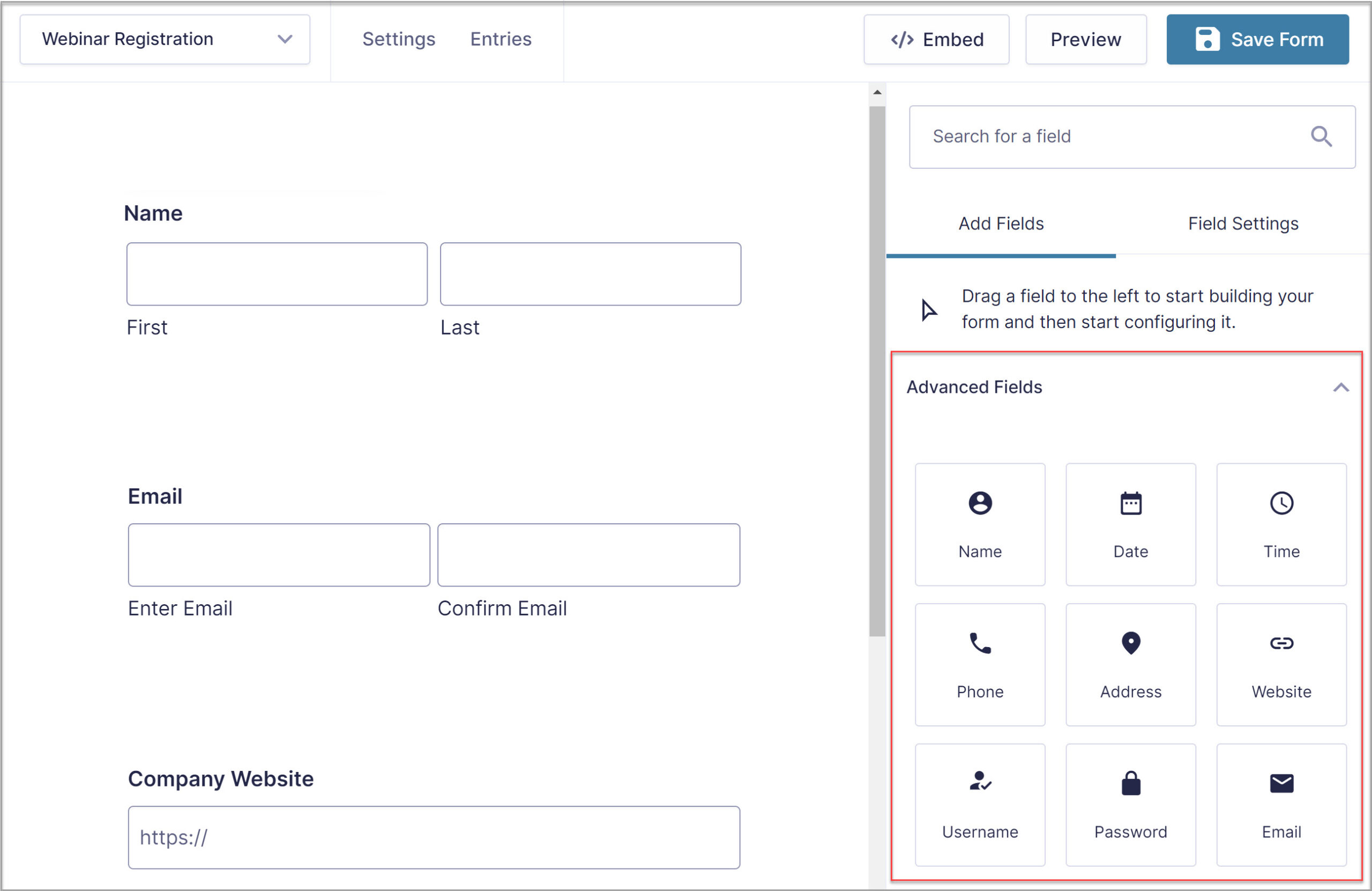
Task: Click the Last name input
Action: click(x=590, y=274)
